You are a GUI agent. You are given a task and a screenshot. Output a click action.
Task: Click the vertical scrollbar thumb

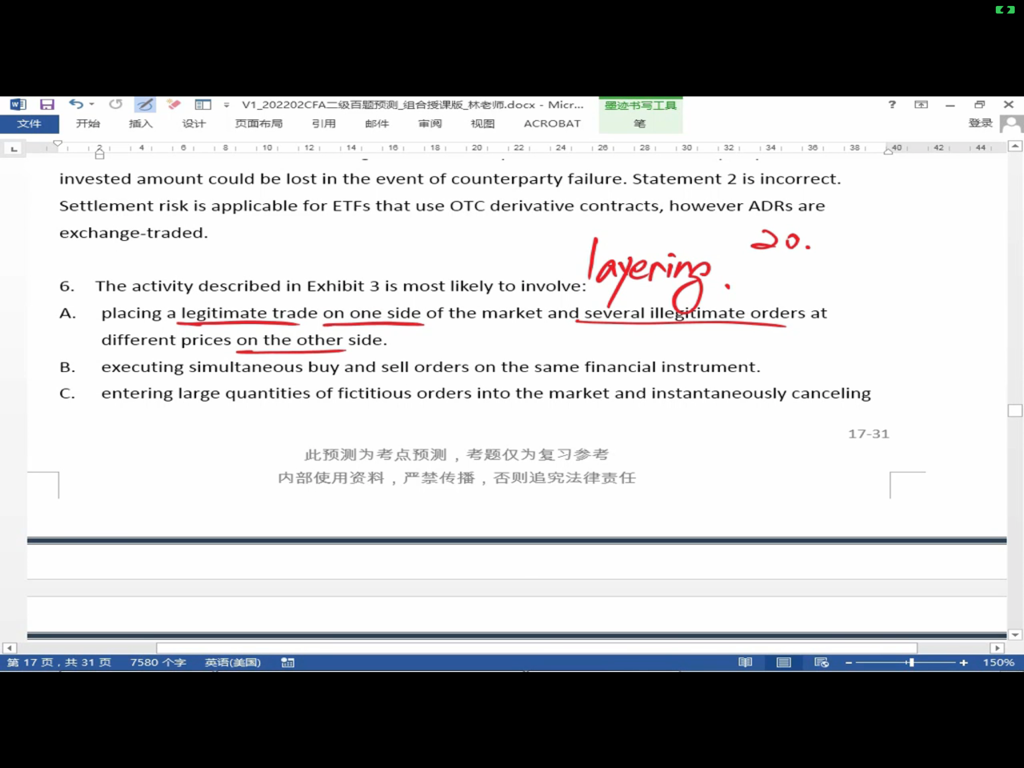(1015, 411)
